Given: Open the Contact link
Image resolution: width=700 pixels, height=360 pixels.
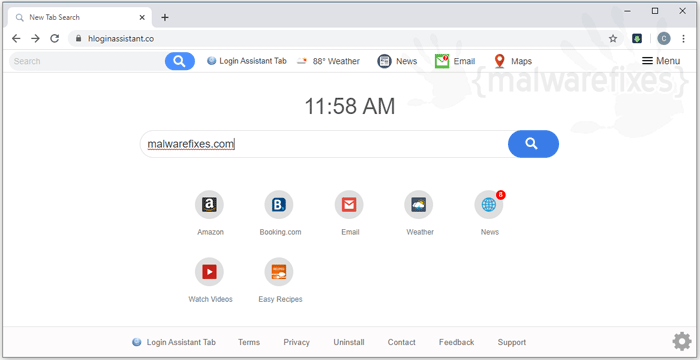Looking at the screenshot, I should pyautogui.click(x=401, y=343).
